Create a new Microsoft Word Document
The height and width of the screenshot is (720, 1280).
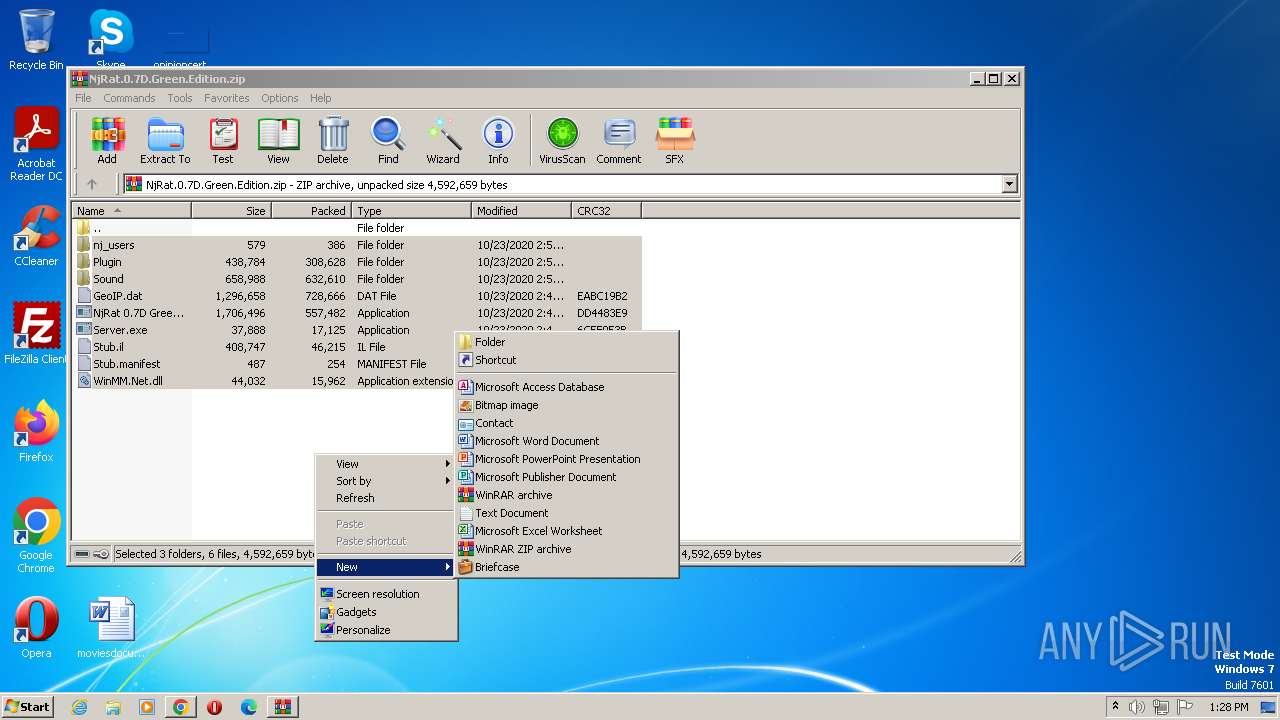point(567,441)
